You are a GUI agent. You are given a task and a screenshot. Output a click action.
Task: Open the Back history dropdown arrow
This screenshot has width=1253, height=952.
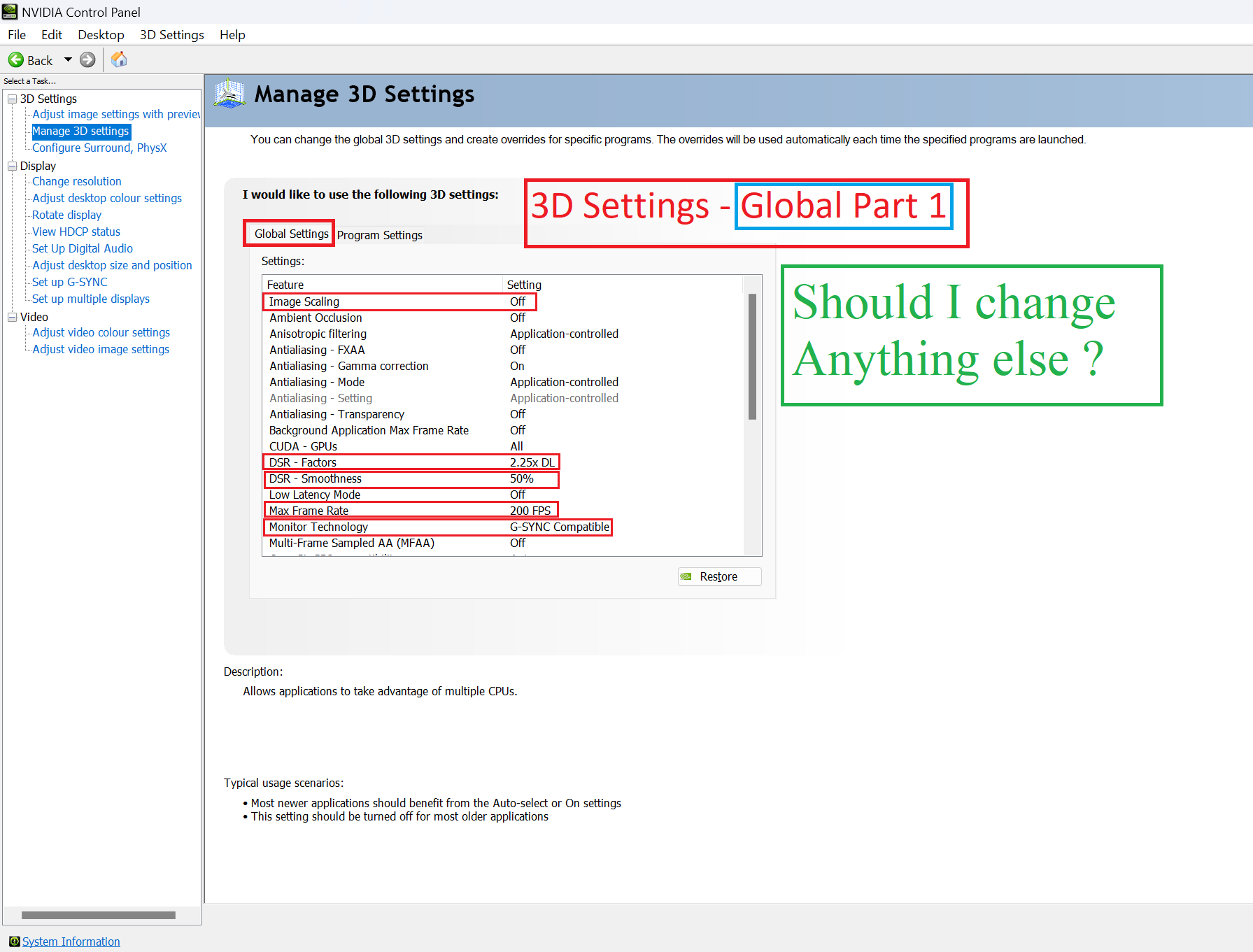tap(68, 60)
